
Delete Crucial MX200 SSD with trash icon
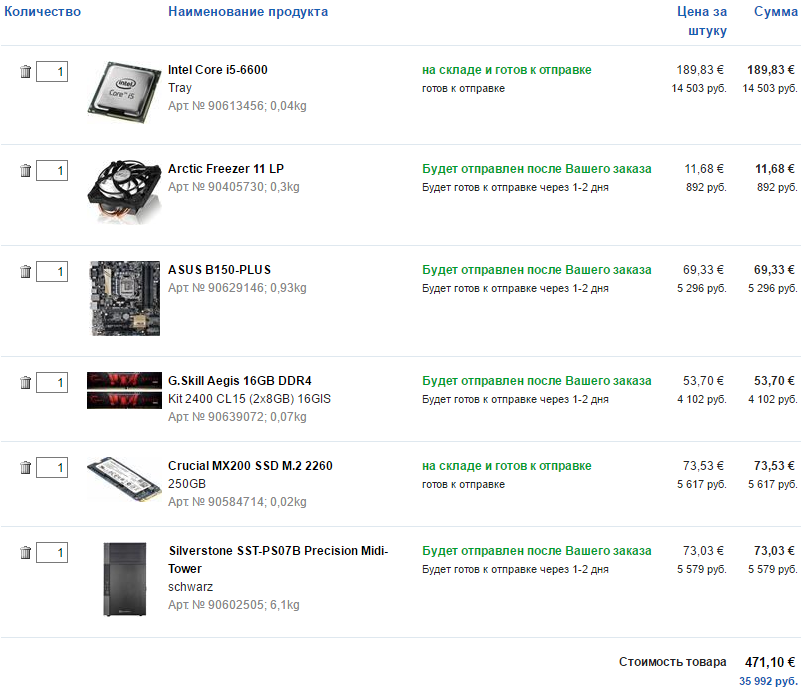(x=25, y=468)
